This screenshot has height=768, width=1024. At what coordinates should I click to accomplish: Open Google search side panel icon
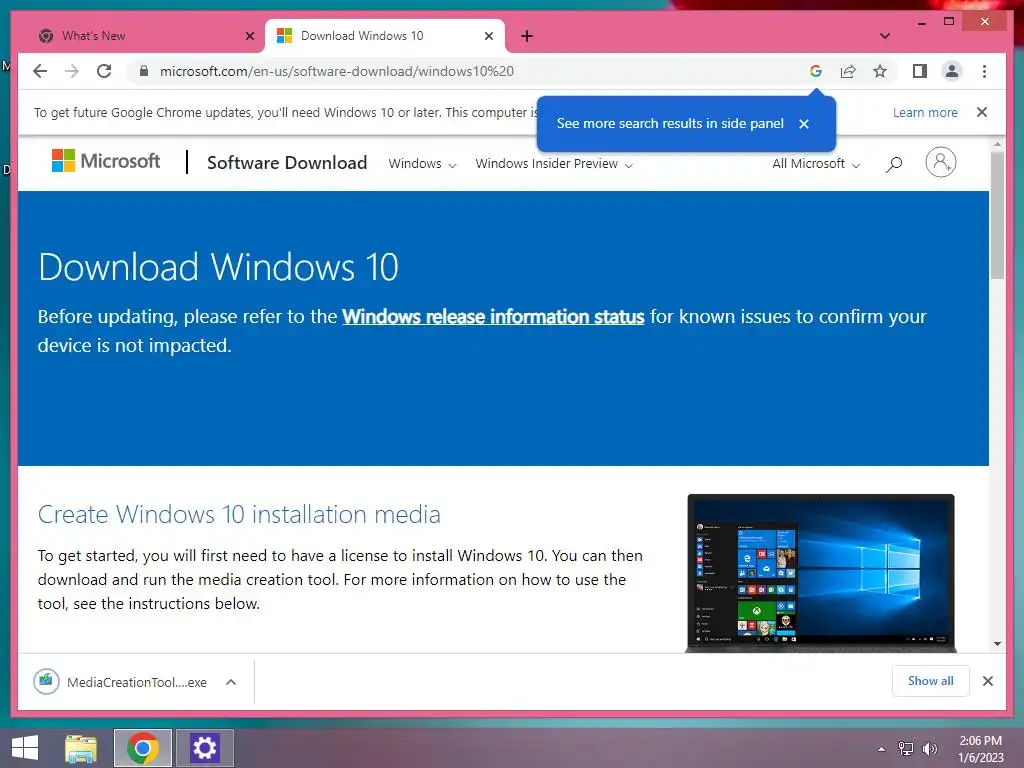[x=816, y=71]
